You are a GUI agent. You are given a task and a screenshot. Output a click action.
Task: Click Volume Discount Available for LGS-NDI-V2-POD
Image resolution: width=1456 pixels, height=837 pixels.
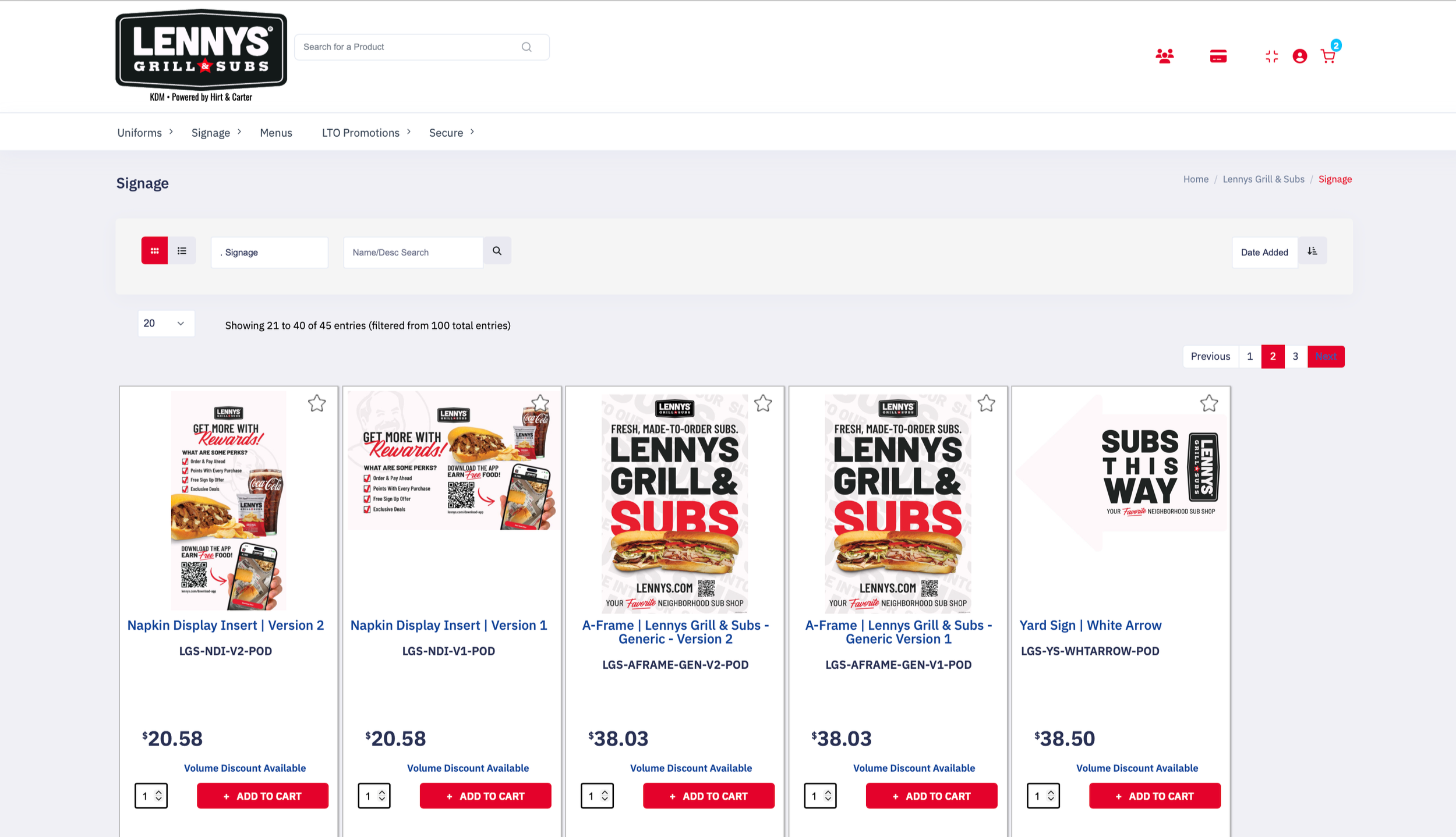245,768
